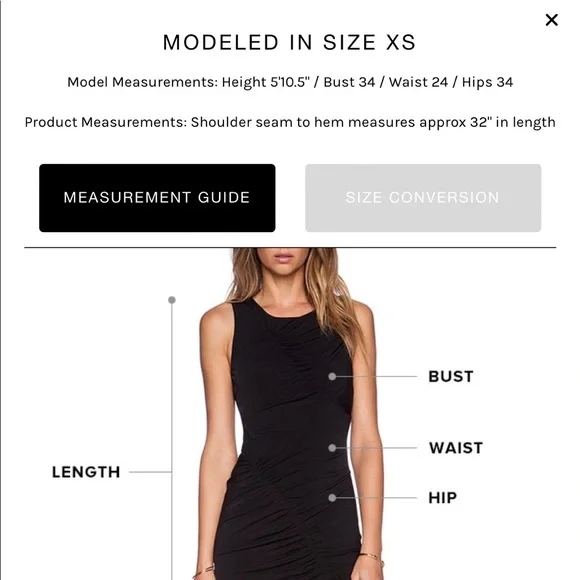Screen dimensions: 580x580
Task: Click the line connecting to WAIST label
Action: coord(377,448)
